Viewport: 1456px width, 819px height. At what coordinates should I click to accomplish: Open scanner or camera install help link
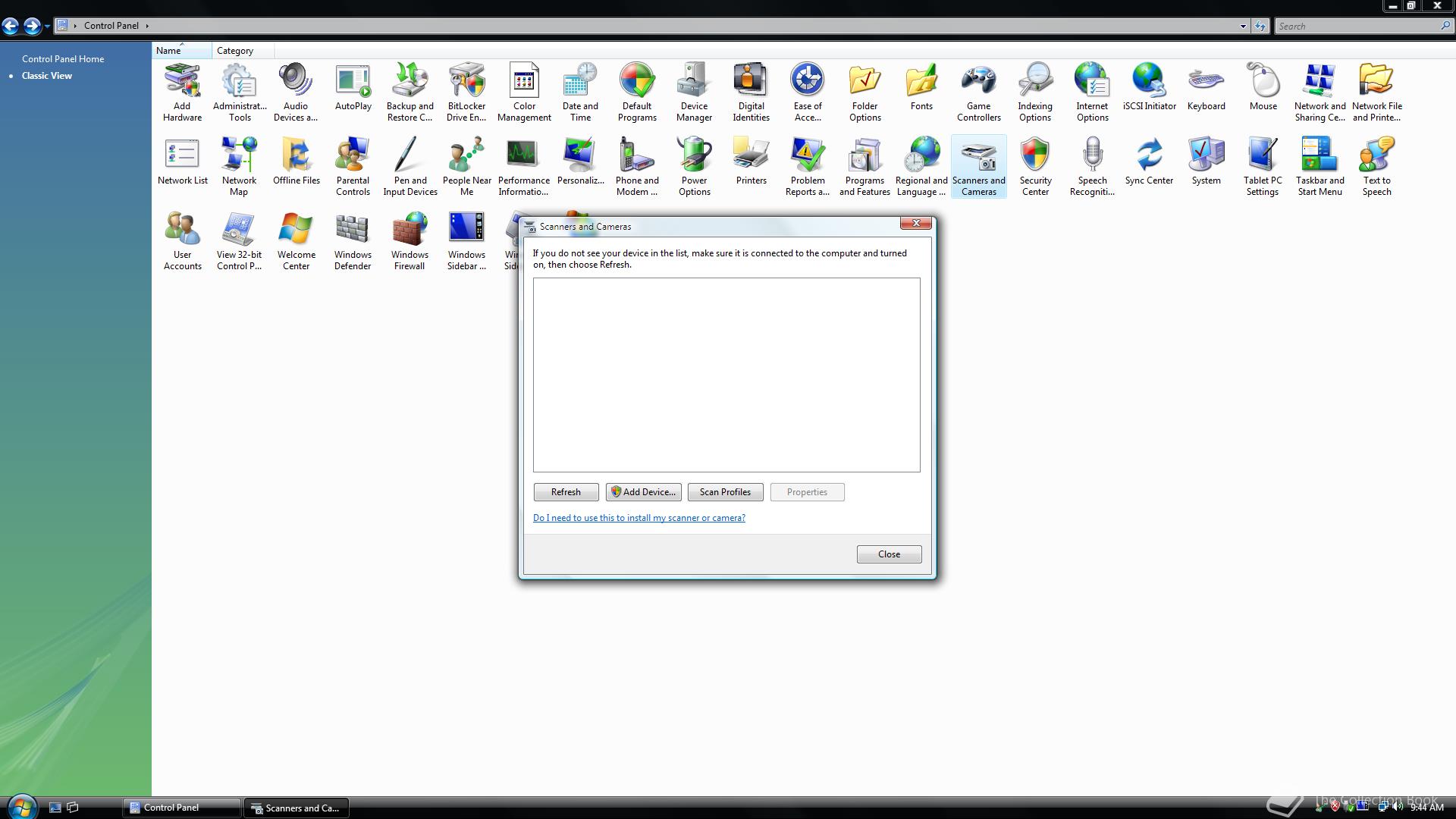(x=639, y=518)
